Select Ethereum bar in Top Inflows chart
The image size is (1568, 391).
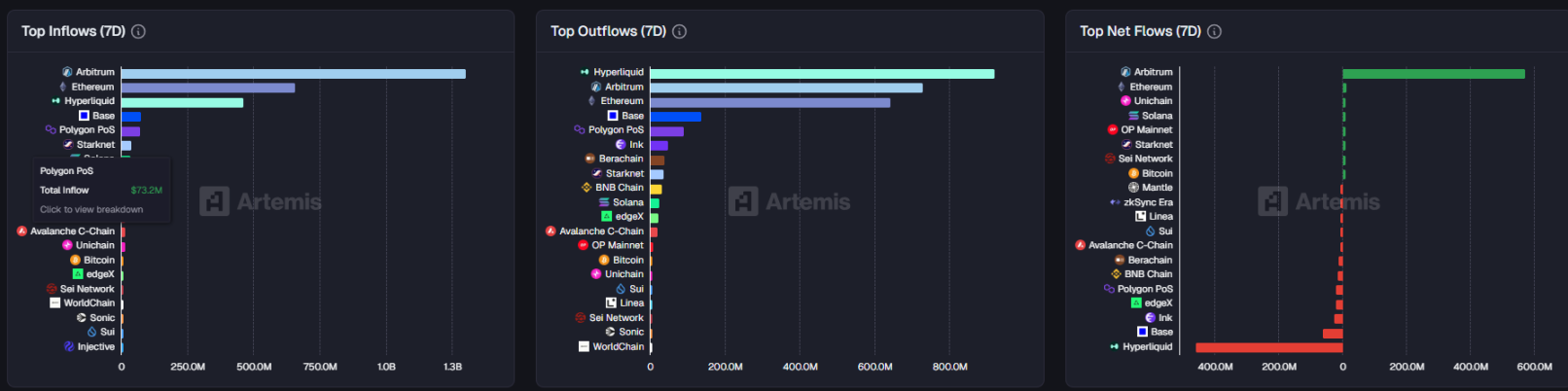207,88
